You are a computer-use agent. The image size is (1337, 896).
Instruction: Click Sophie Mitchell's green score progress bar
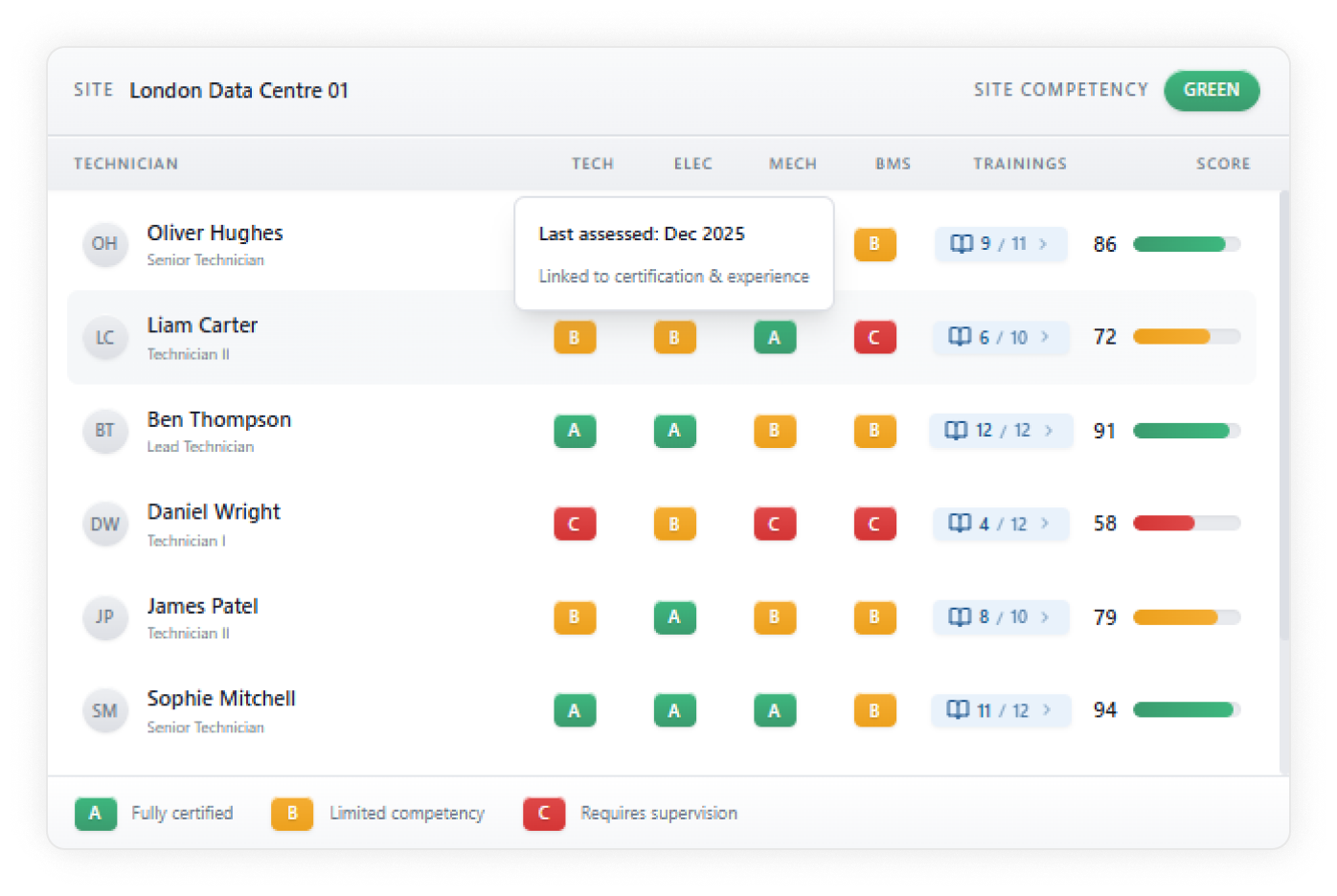click(1186, 710)
